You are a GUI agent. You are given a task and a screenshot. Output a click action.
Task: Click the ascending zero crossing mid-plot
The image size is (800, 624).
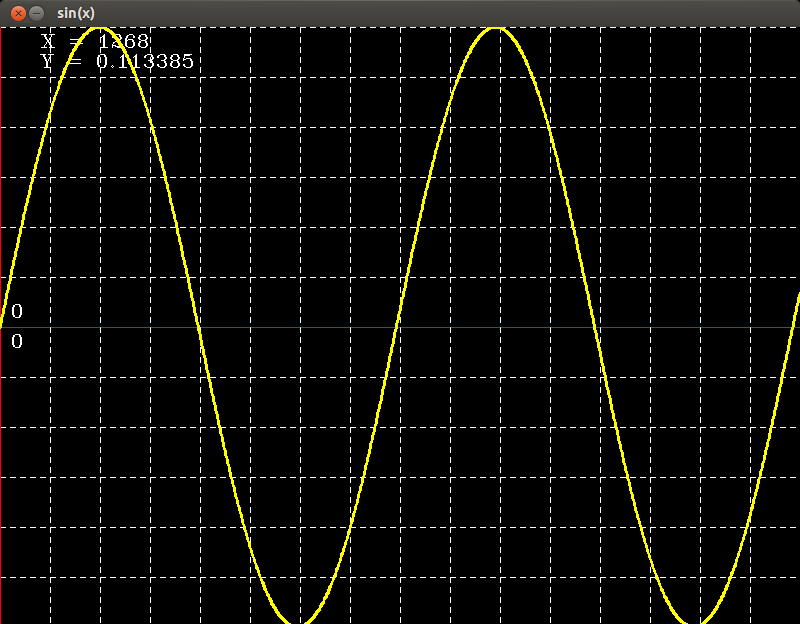[398, 327]
